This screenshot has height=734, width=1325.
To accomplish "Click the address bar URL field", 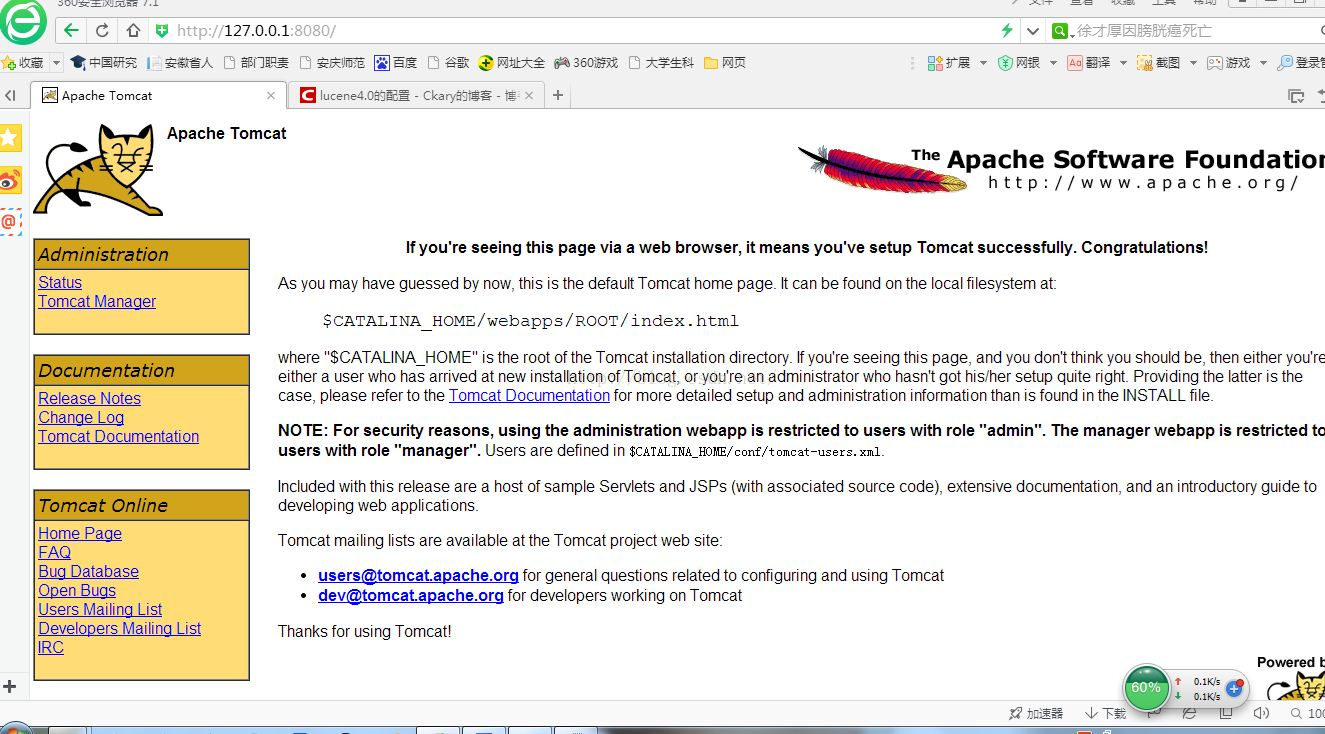I will [586, 31].
